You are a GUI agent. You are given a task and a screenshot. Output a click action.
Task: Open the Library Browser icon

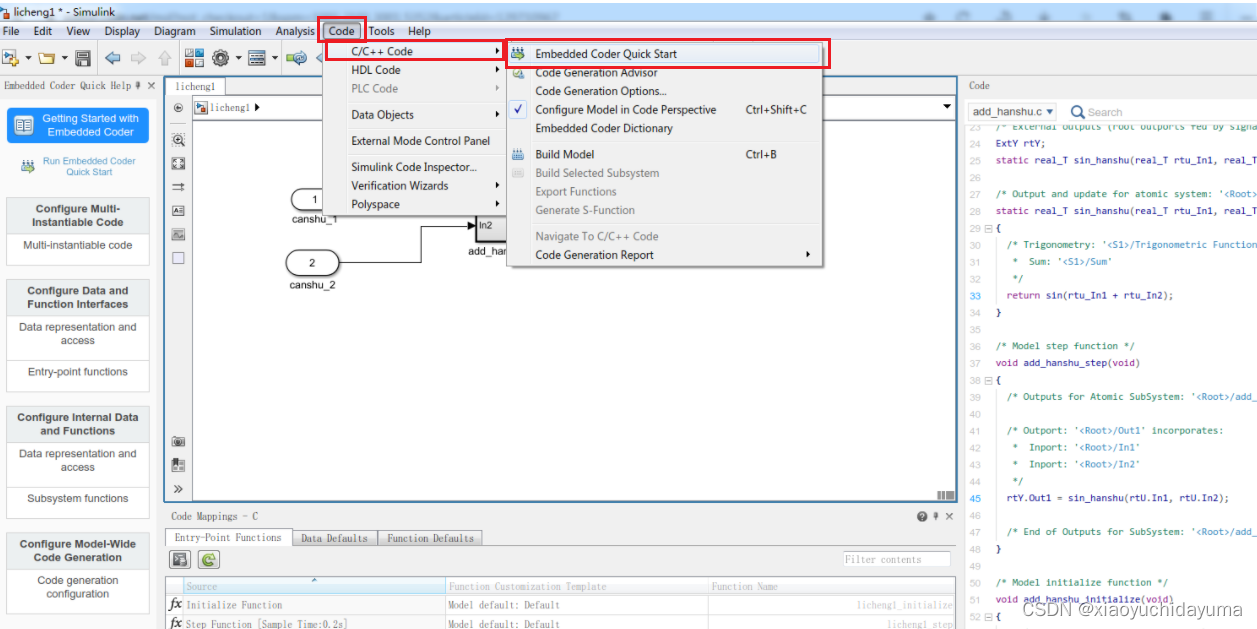pyautogui.click(x=194, y=58)
